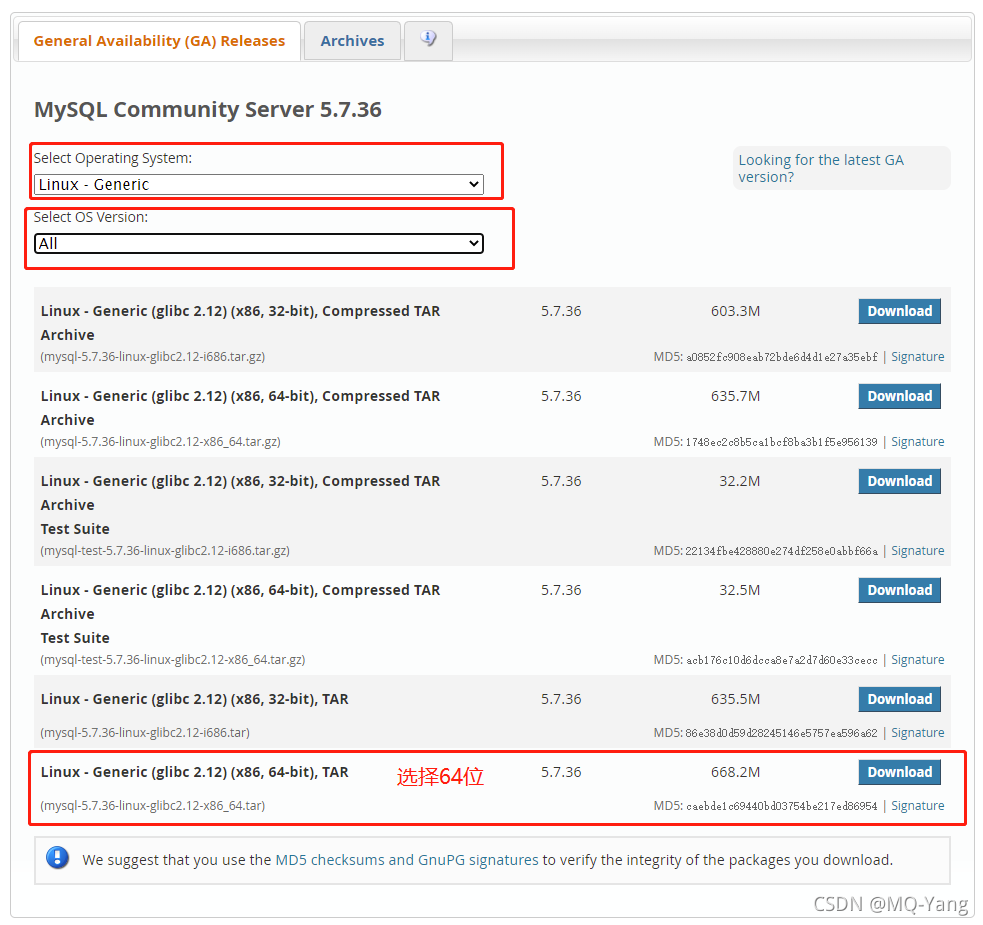Click MD5 value a0852fc908eab72bde6d4d1e27a35ebf

coord(781,357)
